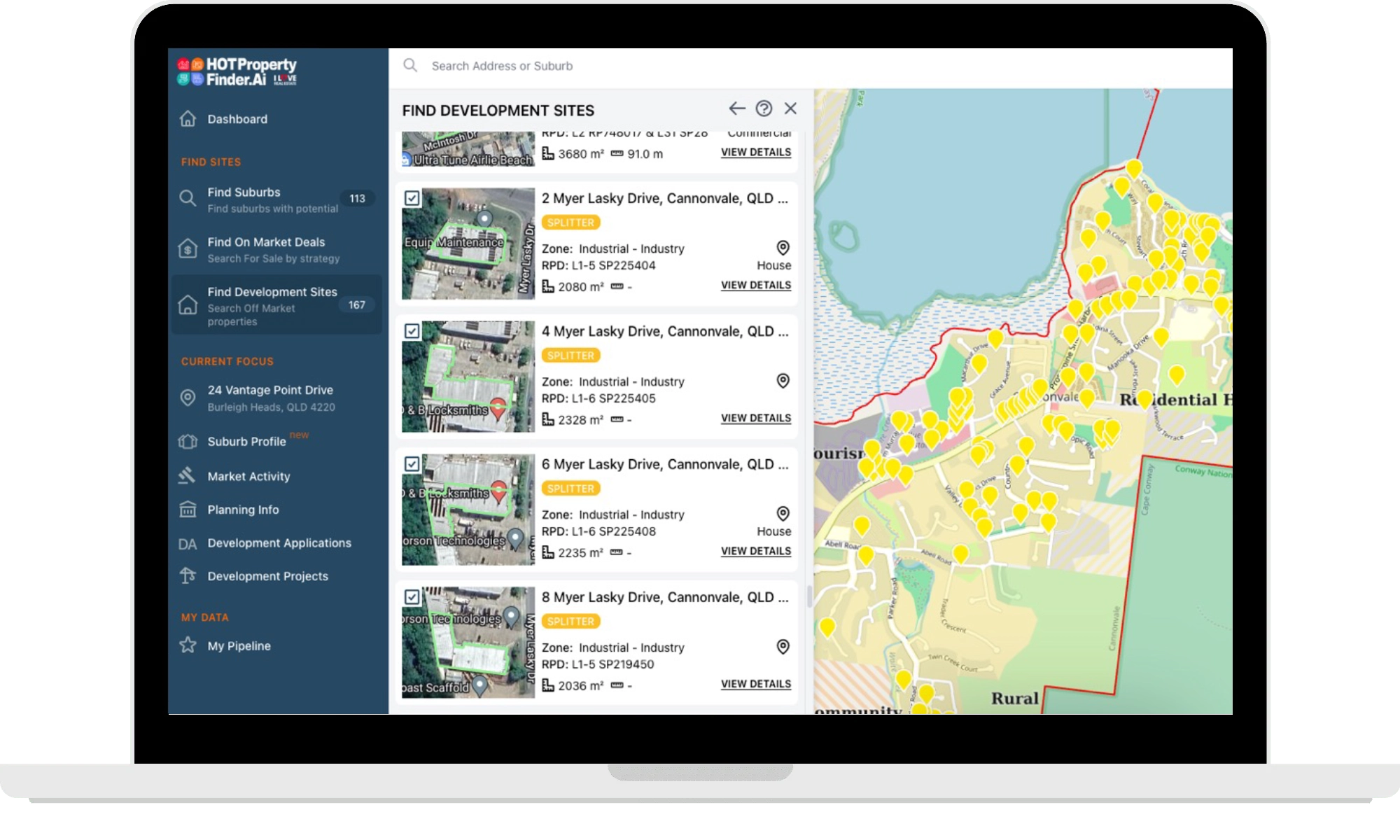Click the results list scrollbar handle
1400x840 pixels.
(809, 597)
